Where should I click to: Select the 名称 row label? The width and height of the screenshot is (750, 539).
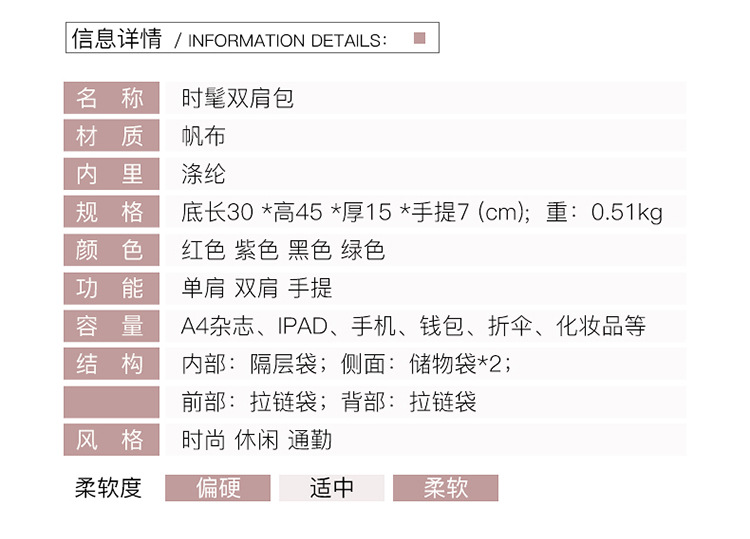(111, 98)
